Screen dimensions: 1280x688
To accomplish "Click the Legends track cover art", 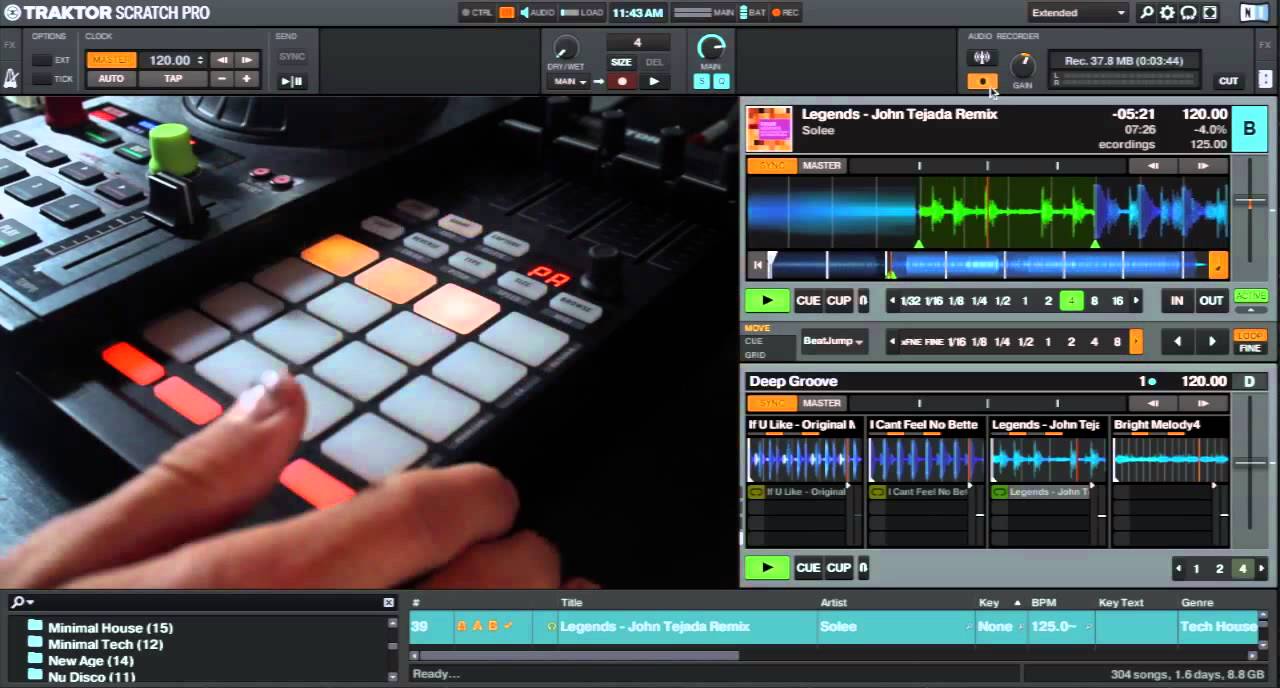I will click(x=769, y=129).
